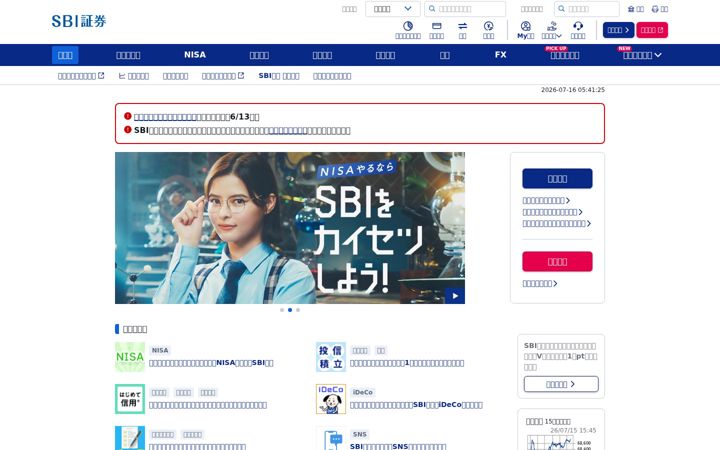720x450 pixels.
Task: Click the outlined button in the SBI points card
Action: pos(561,384)
